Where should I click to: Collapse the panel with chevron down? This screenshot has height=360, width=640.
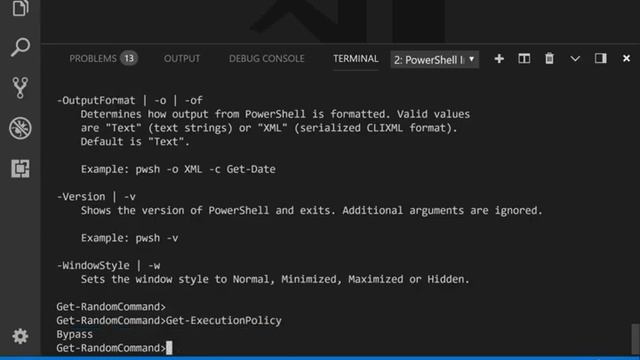(575, 59)
